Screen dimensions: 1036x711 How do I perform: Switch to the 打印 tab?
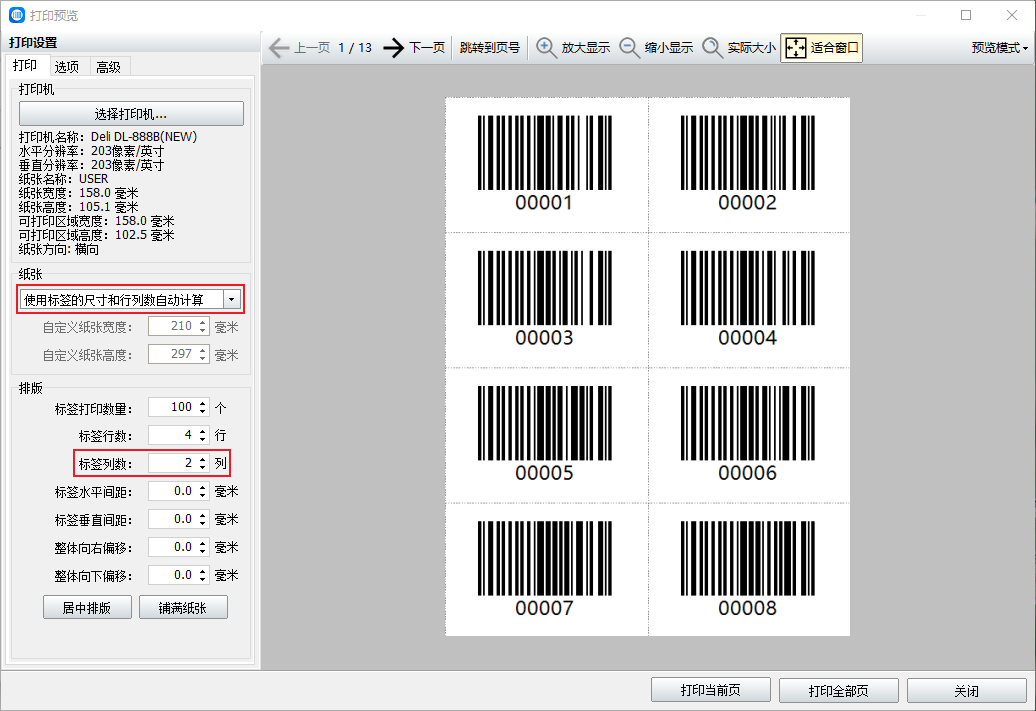[x=25, y=65]
